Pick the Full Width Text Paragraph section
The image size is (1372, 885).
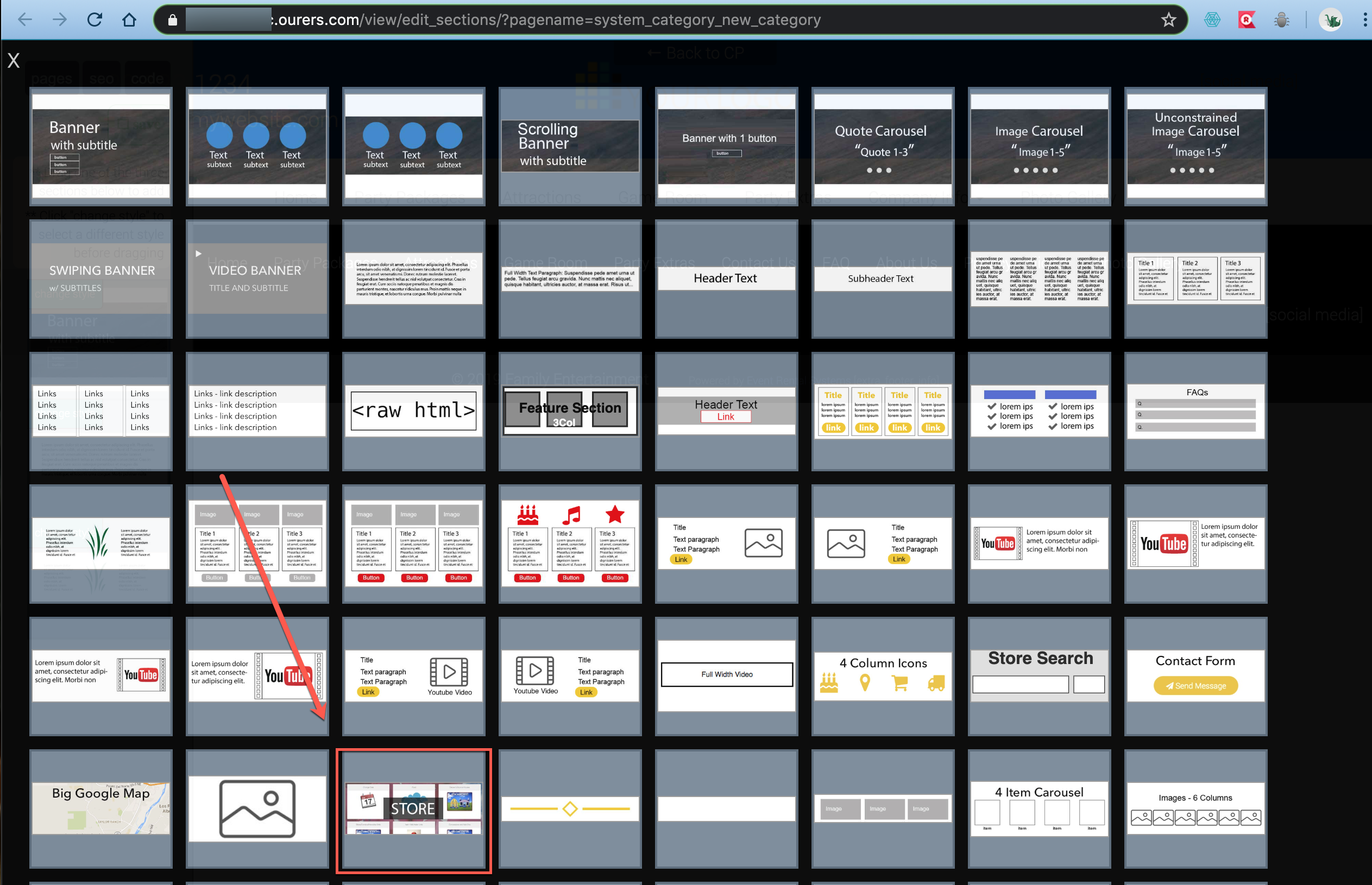pyautogui.click(x=570, y=279)
